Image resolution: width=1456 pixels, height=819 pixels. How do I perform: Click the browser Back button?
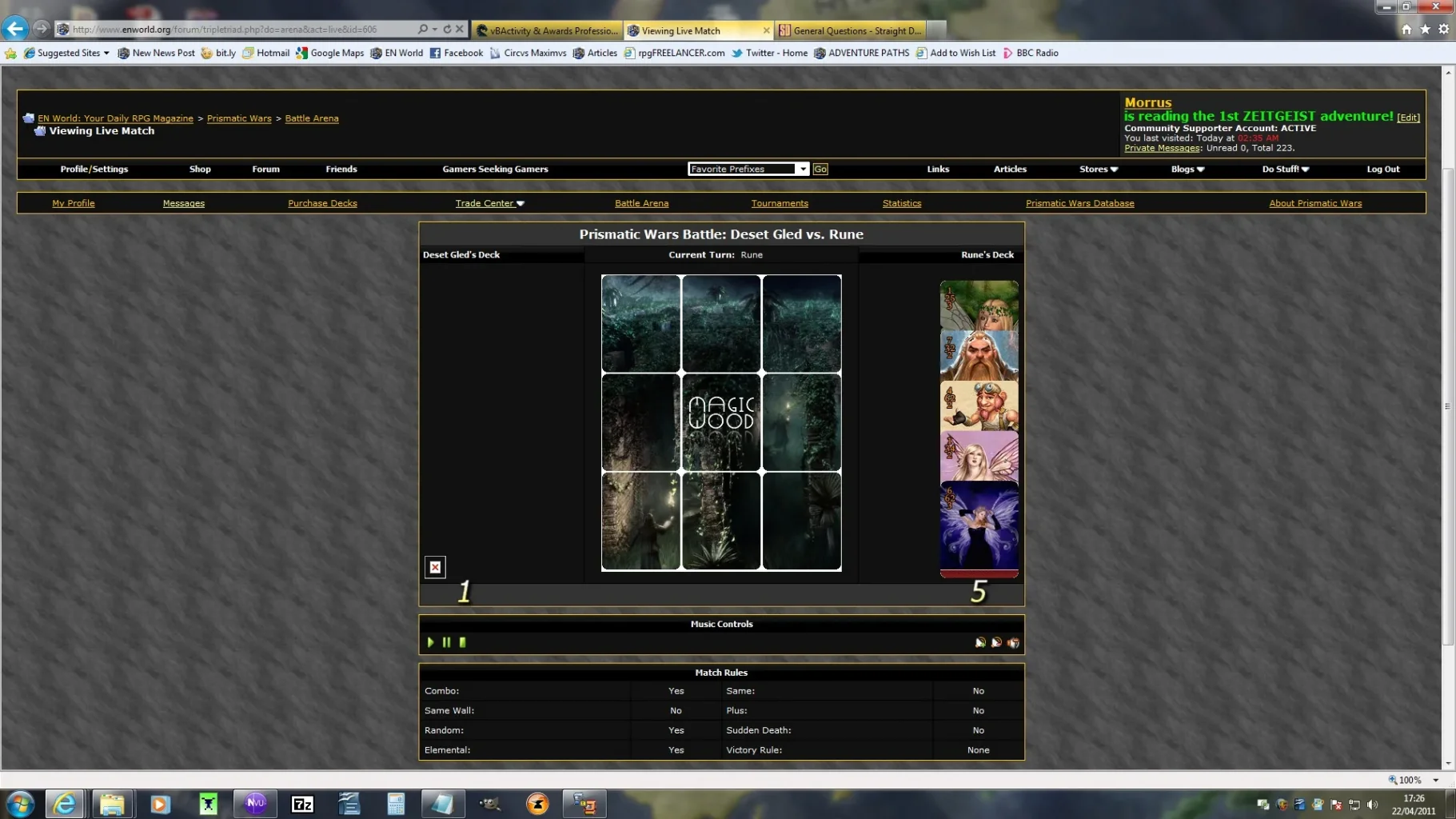pyautogui.click(x=14, y=29)
